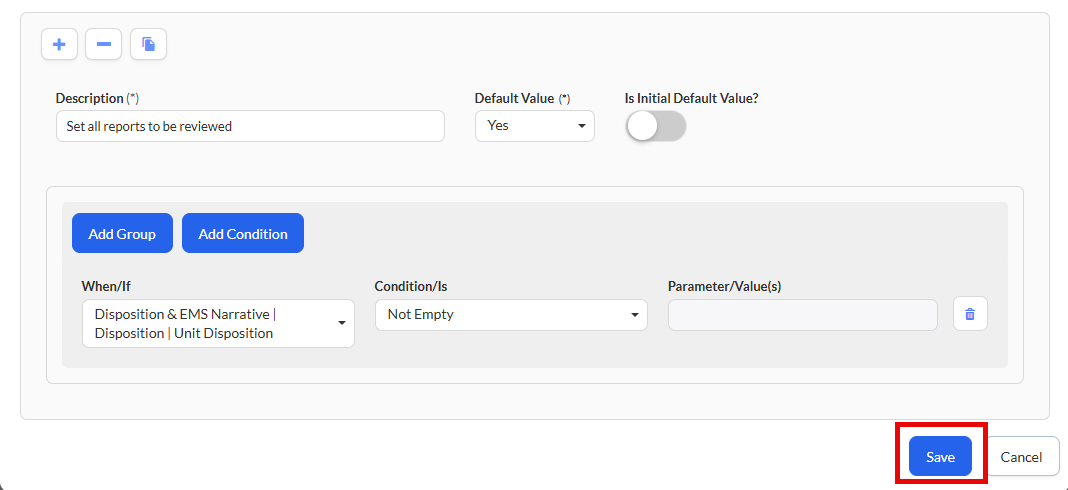Click the Description field label
The width and height of the screenshot is (1068, 490).
pyautogui.click(x=89, y=99)
